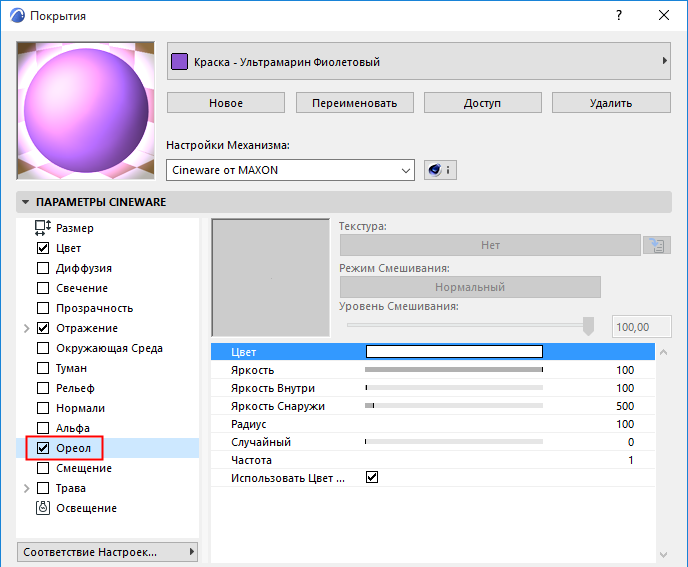Enable the Диффузия checkbox

click(43, 268)
